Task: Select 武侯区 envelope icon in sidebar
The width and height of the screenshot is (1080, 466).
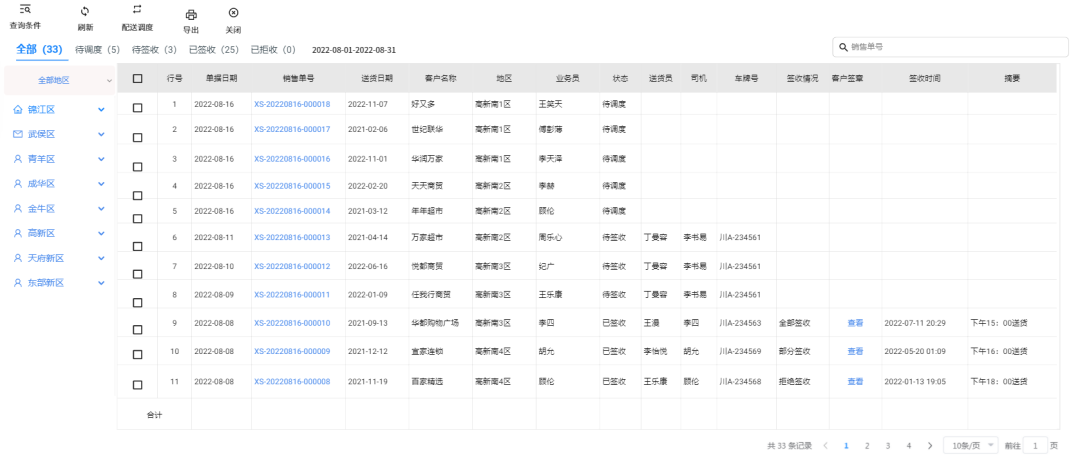Action: pos(18,134)
